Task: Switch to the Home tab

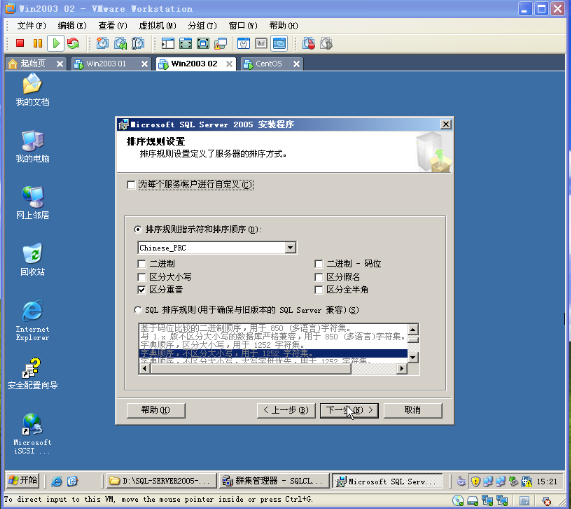Action: 32,64
